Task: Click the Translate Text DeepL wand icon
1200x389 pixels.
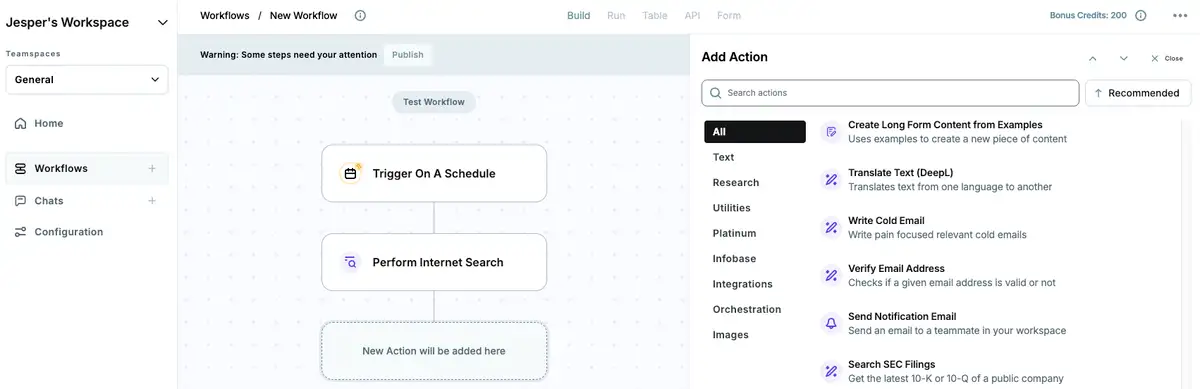Action: coord(831,180)
